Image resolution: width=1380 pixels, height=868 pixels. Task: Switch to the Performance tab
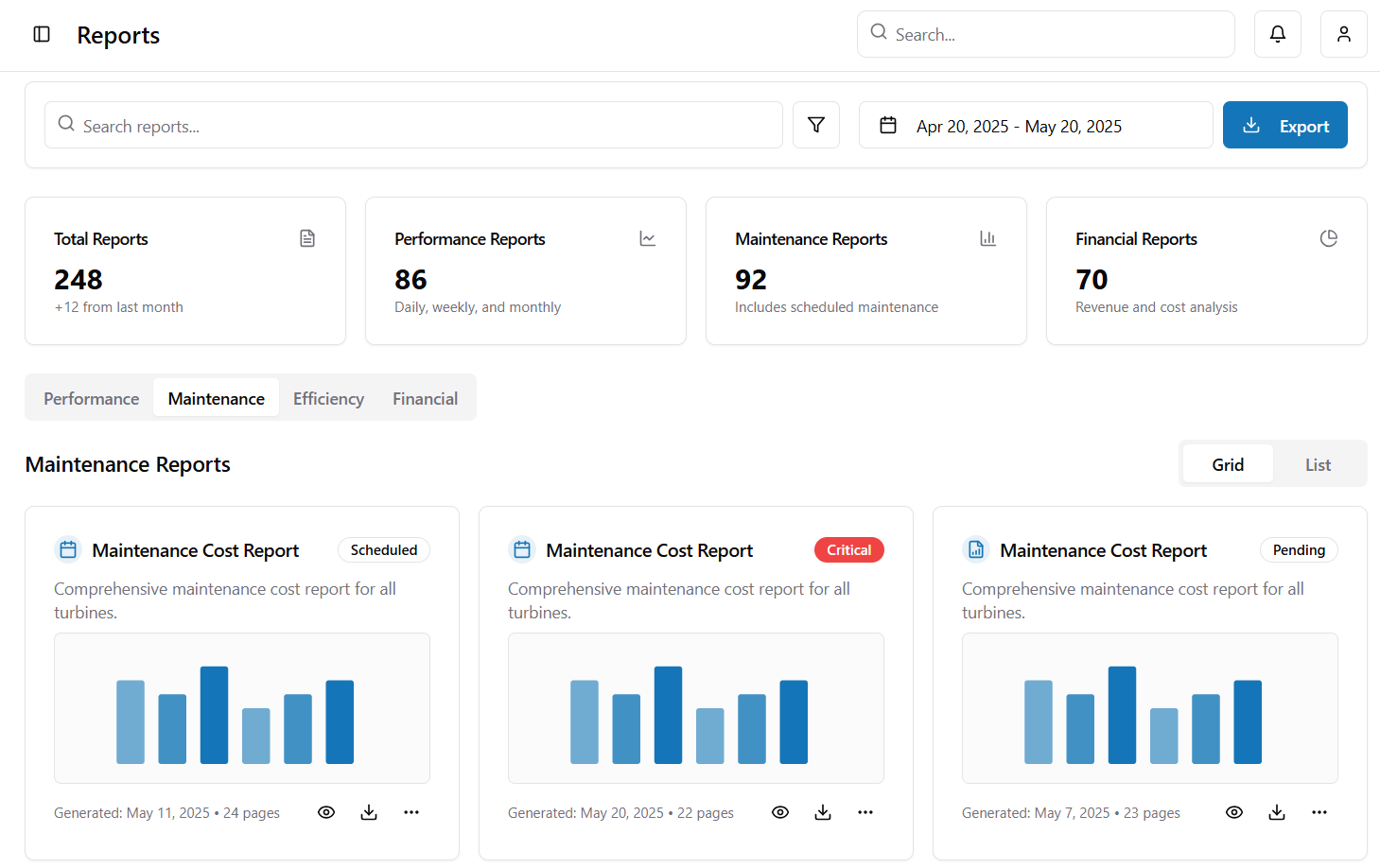click(x=91, y=398)
